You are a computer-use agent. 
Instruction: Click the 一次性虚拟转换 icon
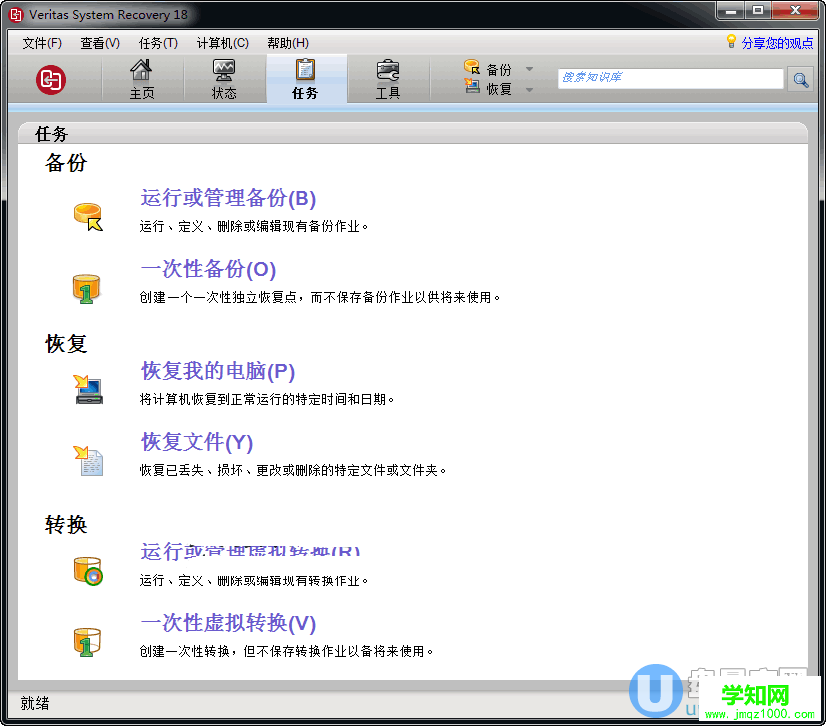pyautogui.click(x=88, y=641)
